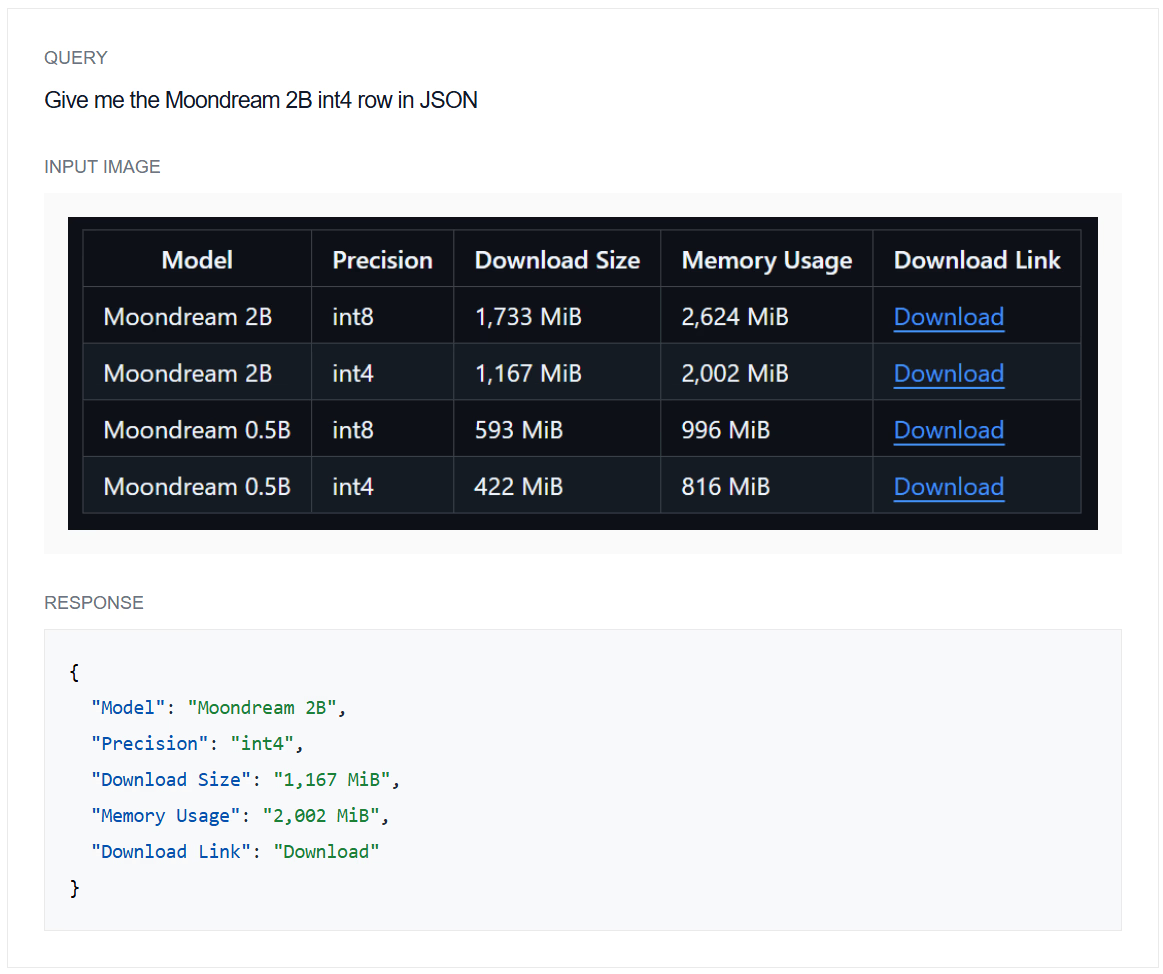
Task: Click the RESPONSE section label
Action: tap(93, 602)
